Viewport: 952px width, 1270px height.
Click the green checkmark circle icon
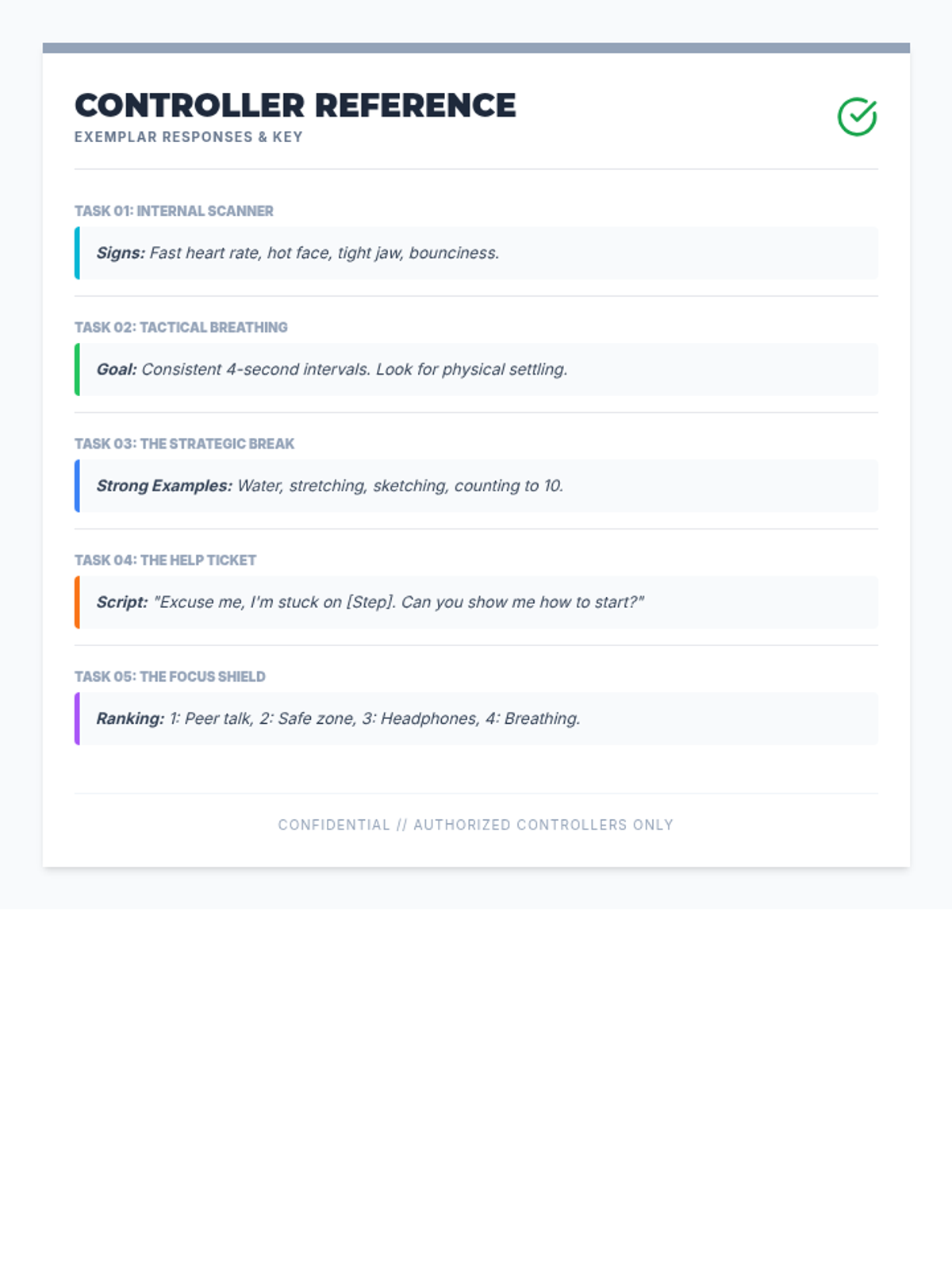tap(857, 117)
